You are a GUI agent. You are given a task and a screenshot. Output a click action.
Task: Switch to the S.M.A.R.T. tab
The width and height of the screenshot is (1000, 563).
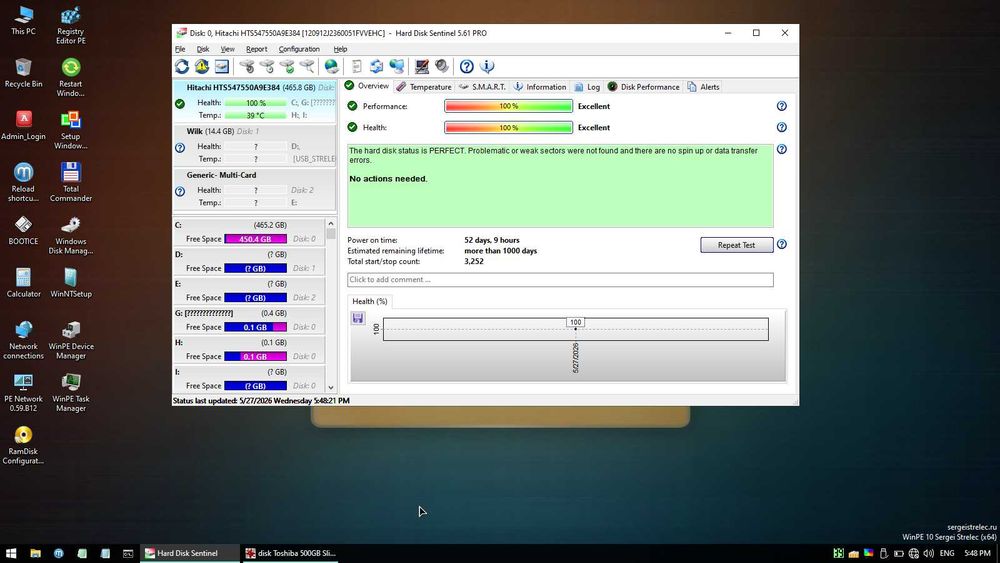482,87
